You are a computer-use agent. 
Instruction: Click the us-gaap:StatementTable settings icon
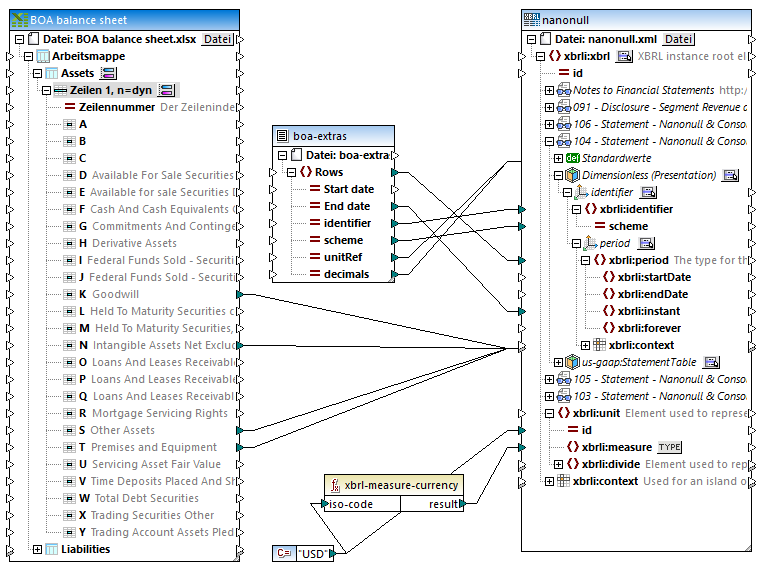[x=711, y=362]
